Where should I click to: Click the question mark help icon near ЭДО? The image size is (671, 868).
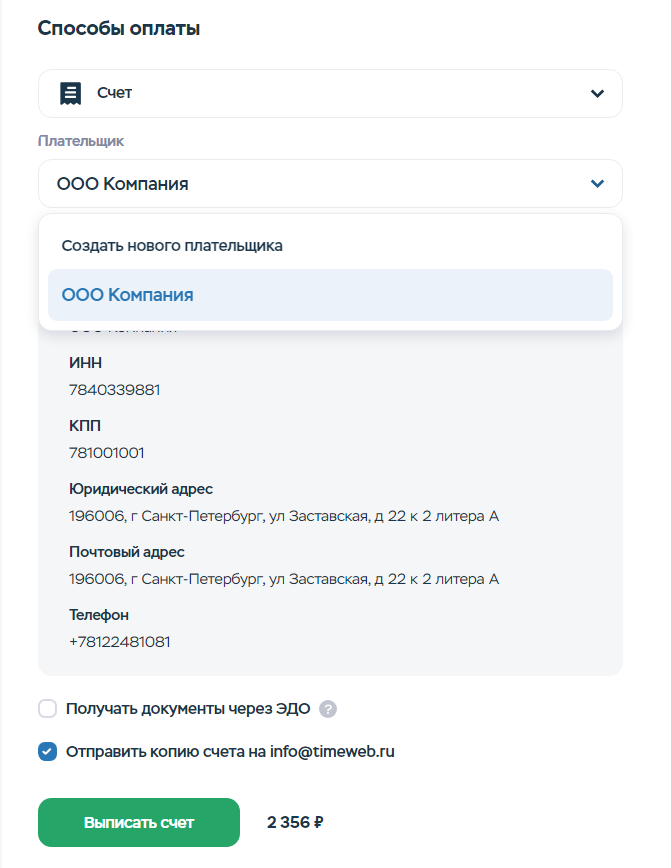pos(328,709)
